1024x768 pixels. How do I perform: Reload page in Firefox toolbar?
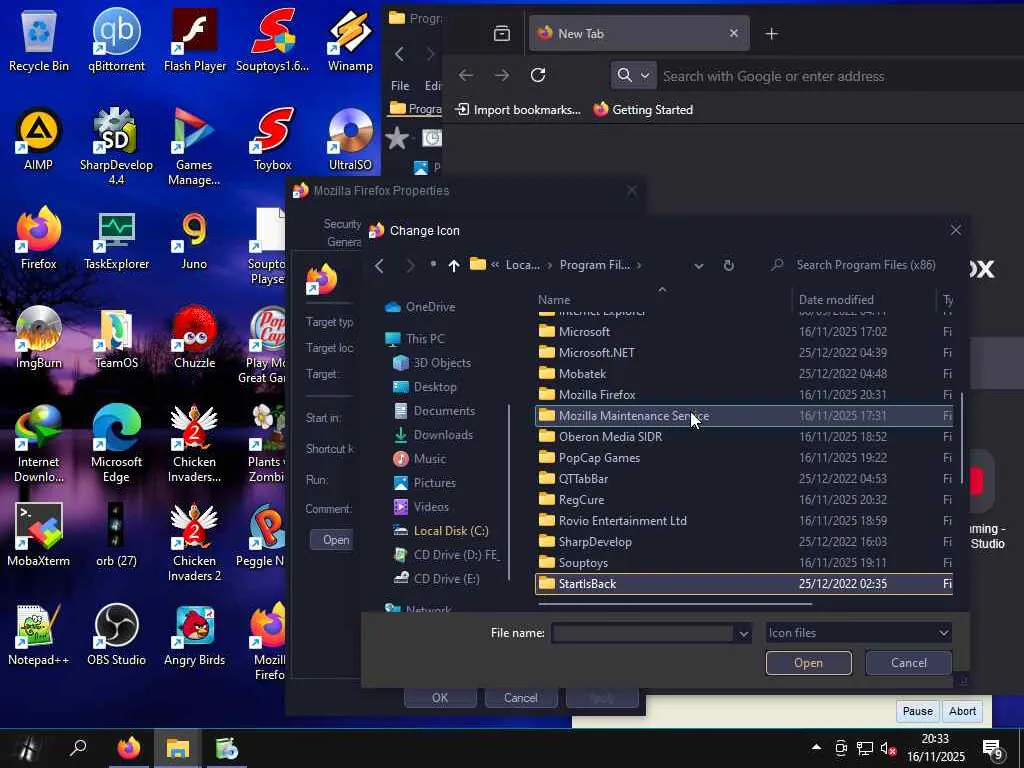click(x=538, y=76)
